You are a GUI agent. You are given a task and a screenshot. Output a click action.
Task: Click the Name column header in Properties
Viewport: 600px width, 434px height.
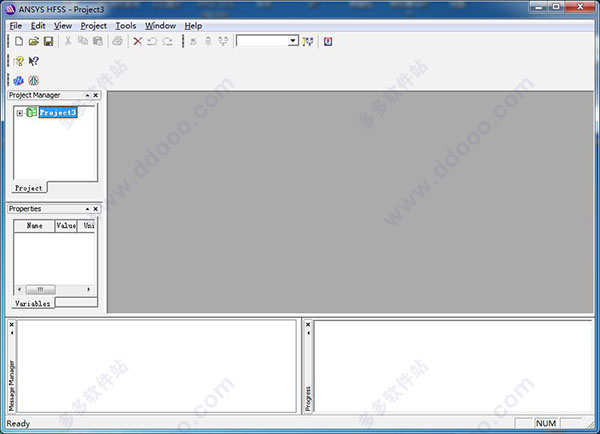tap(34, 225)
